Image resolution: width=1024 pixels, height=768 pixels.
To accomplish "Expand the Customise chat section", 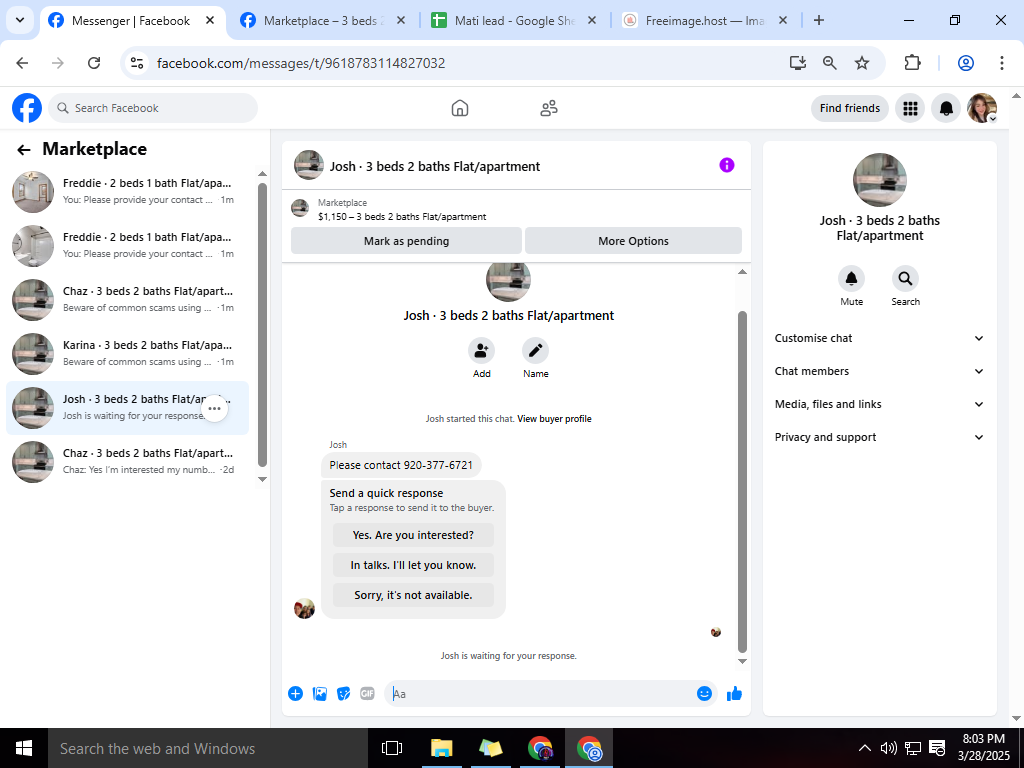I will click(879, 338).
